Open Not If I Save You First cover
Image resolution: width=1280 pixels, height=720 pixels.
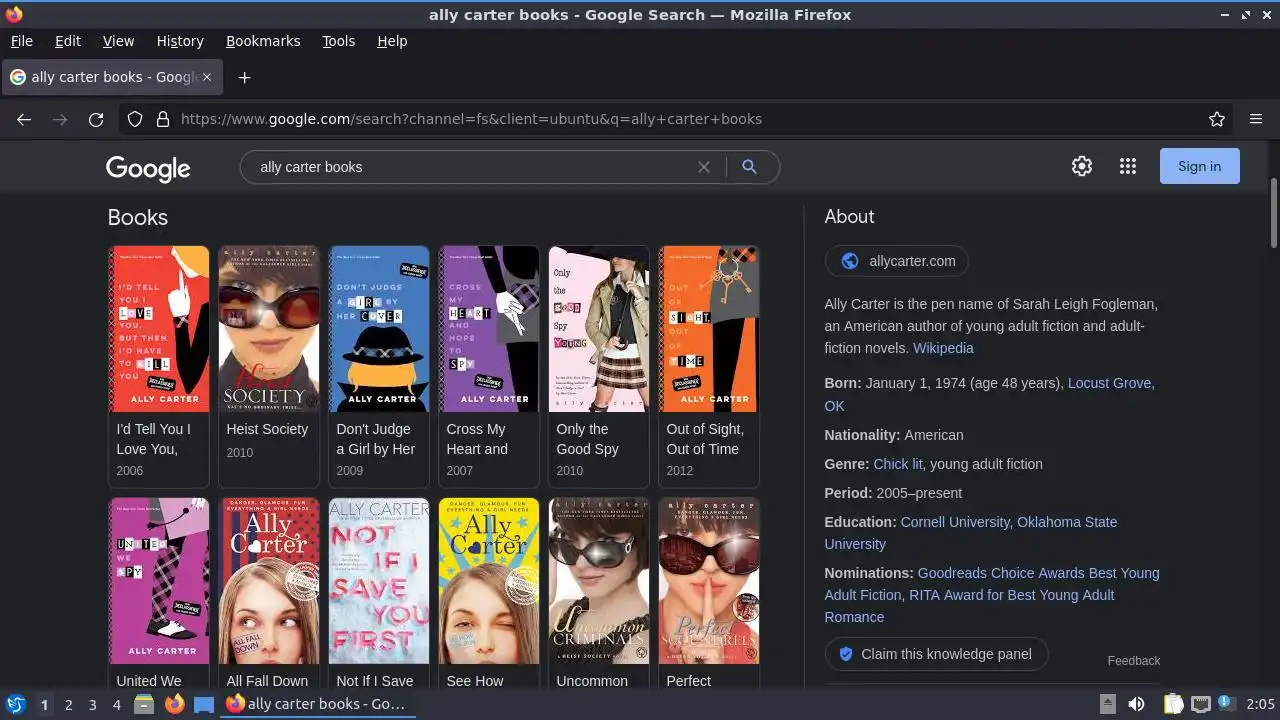pyautogui.click(x=379, y=581)
